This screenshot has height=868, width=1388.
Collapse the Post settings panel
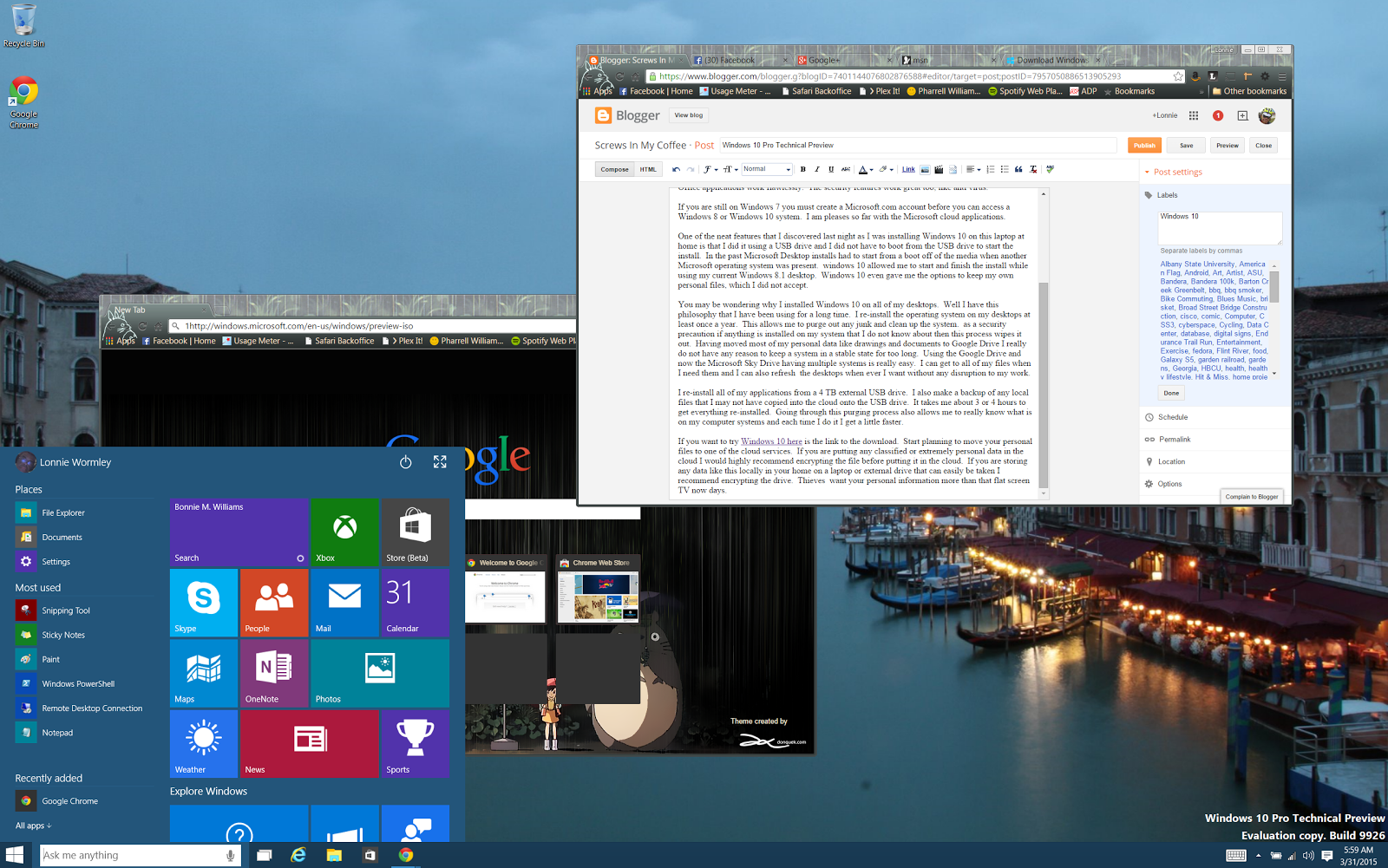[x=1174, y=172]
